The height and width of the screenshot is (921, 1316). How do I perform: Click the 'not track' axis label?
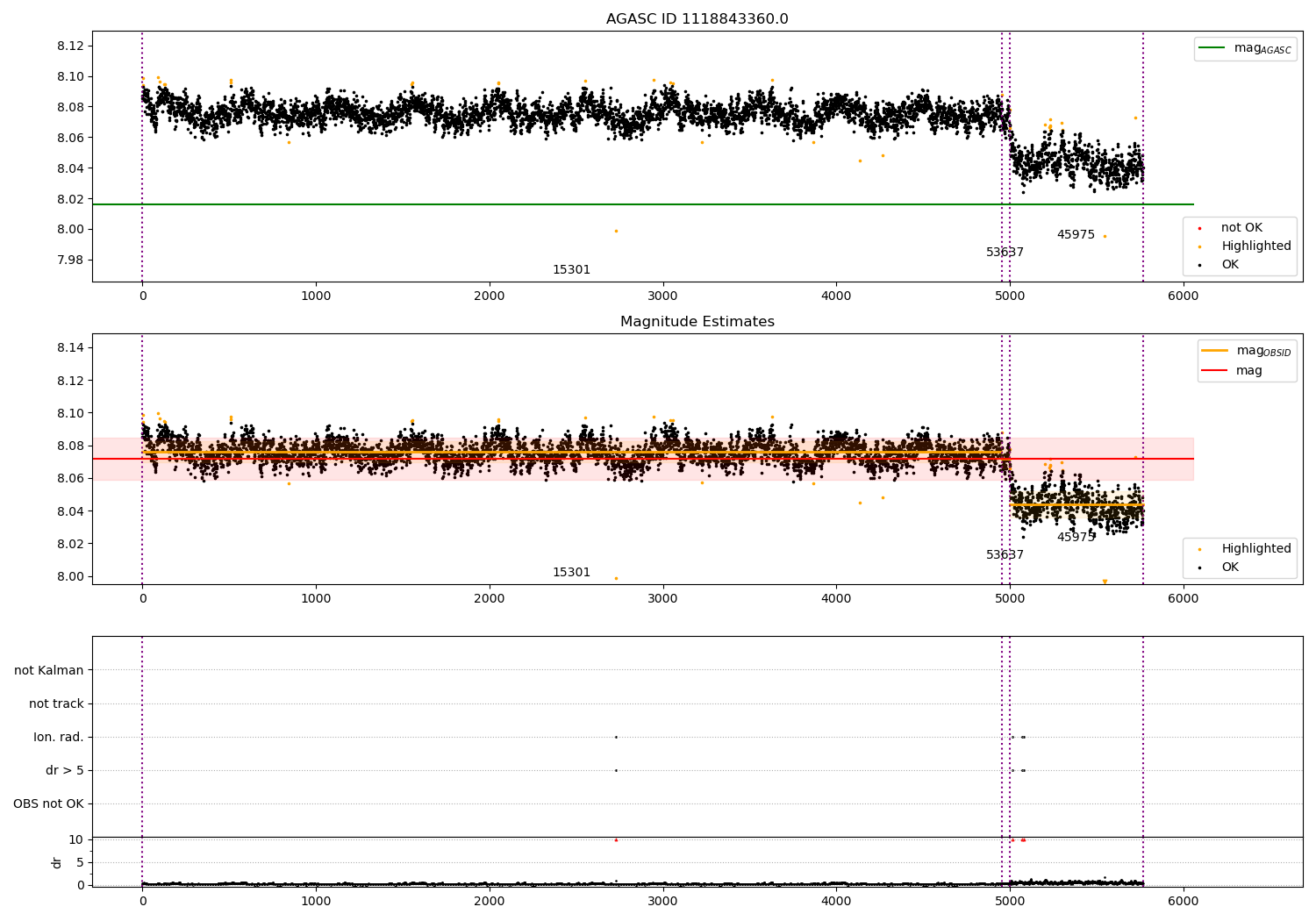[56, 704]
